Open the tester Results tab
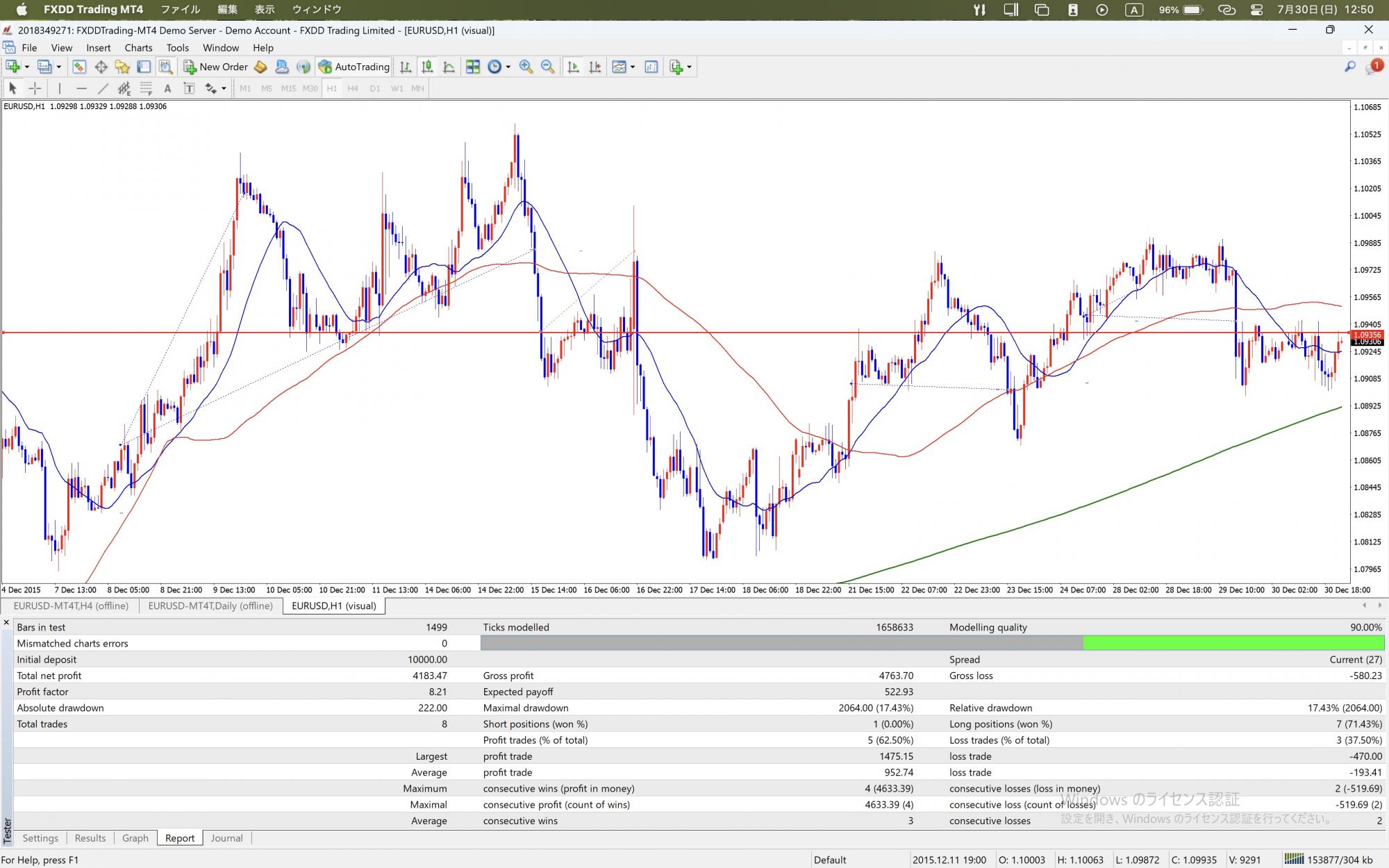The height and width of the screenshot is (868, 1389). [90, 838]
